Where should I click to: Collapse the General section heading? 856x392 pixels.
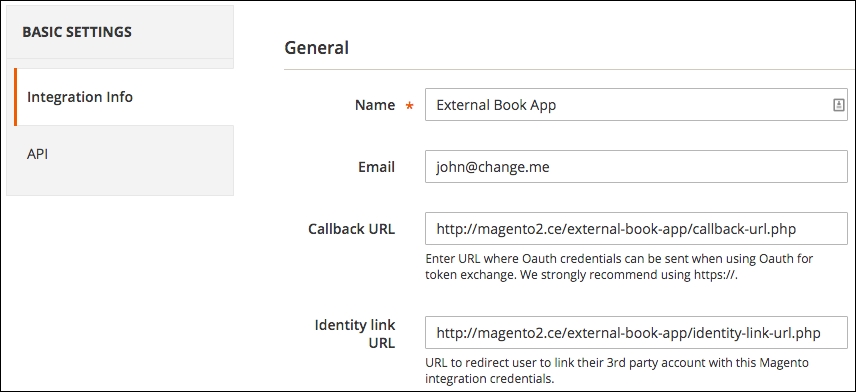pyautogui.click(x=317, y=47)
